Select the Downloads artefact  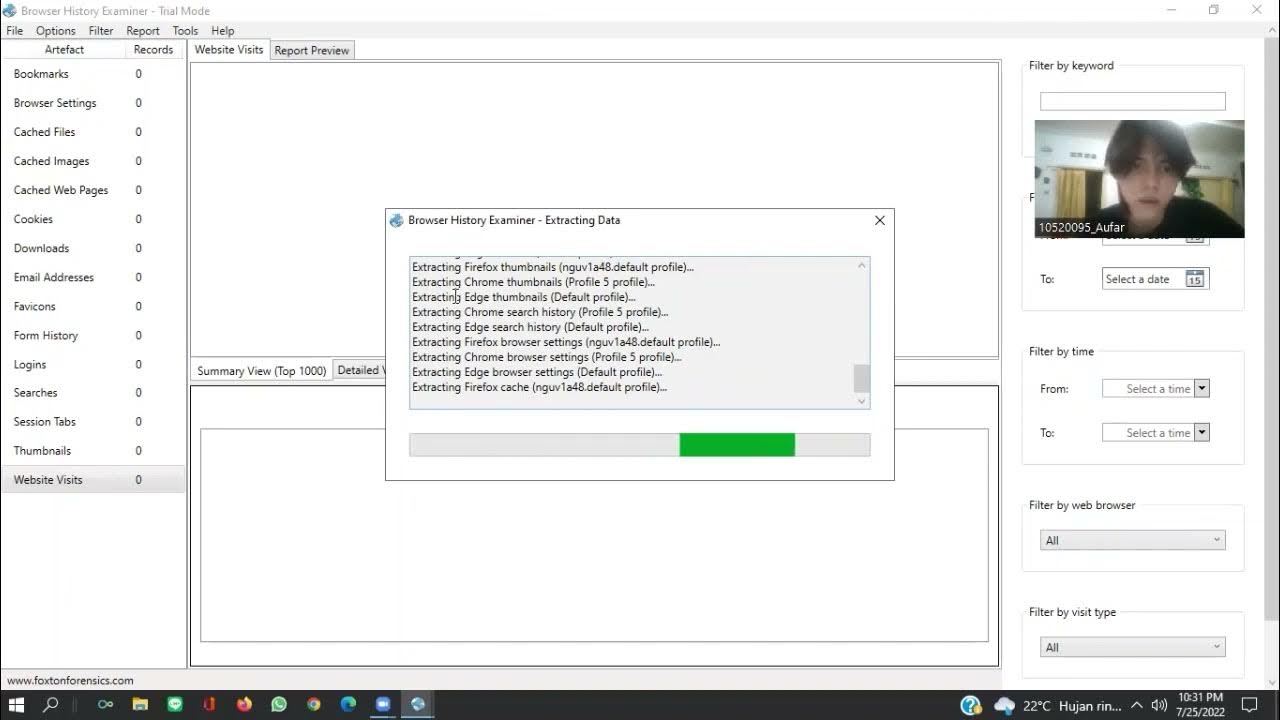click(x=93, y=248)
